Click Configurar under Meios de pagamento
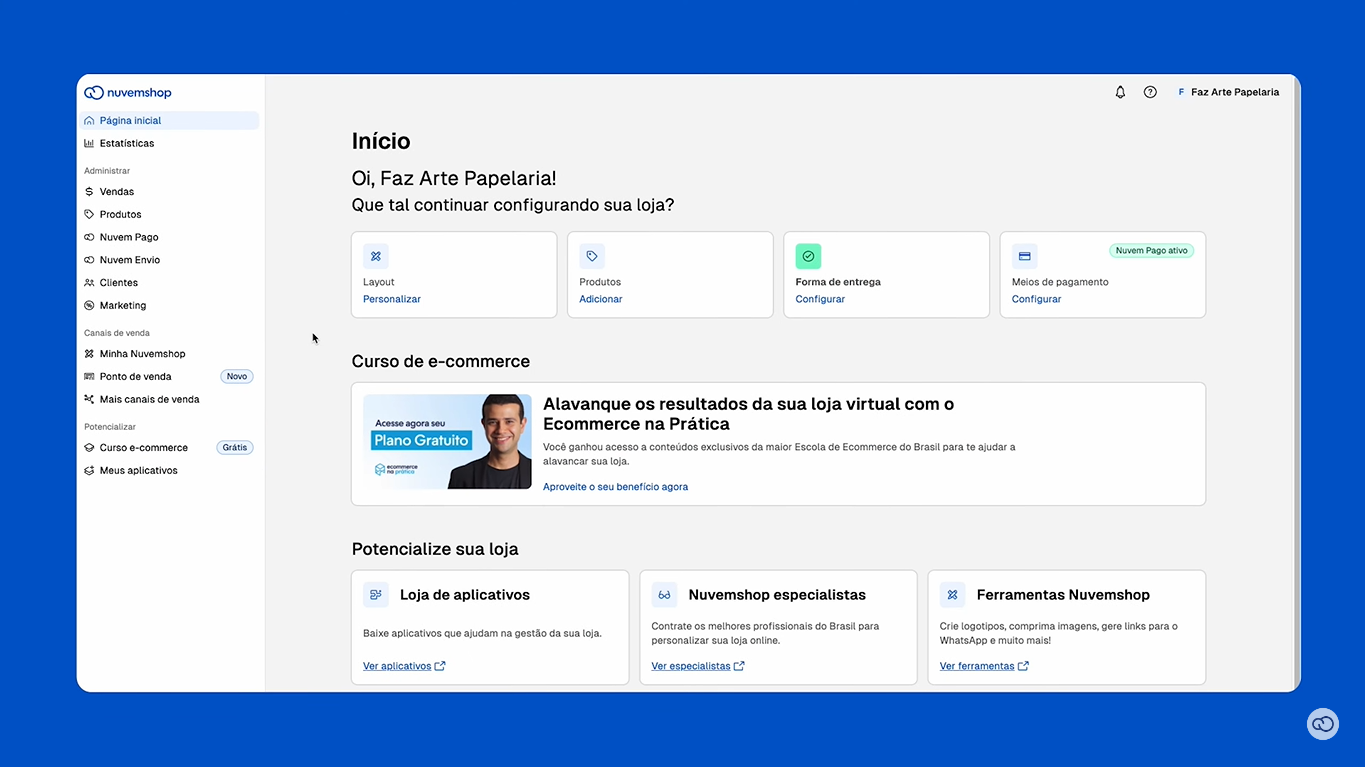The image size is (1365, 767). coord(1036,299)
